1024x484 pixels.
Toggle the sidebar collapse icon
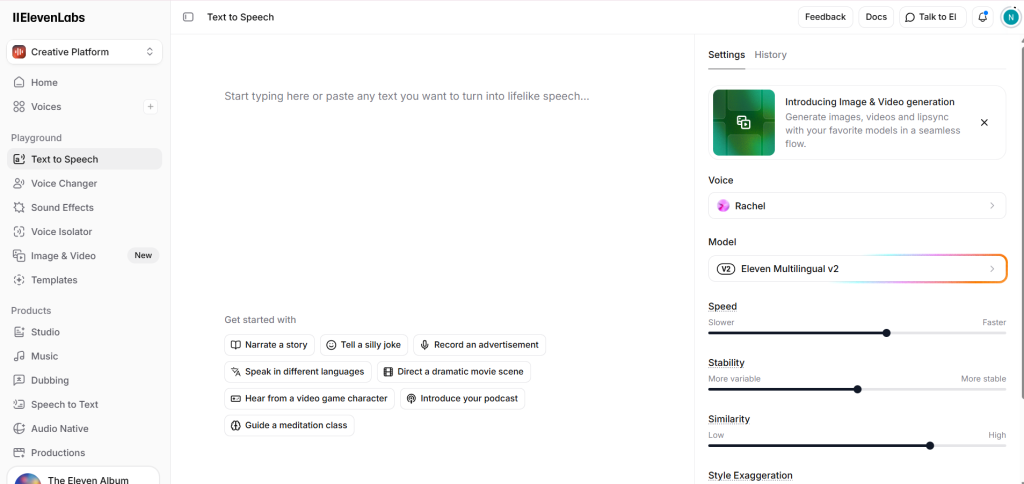[x=188, y=17]
